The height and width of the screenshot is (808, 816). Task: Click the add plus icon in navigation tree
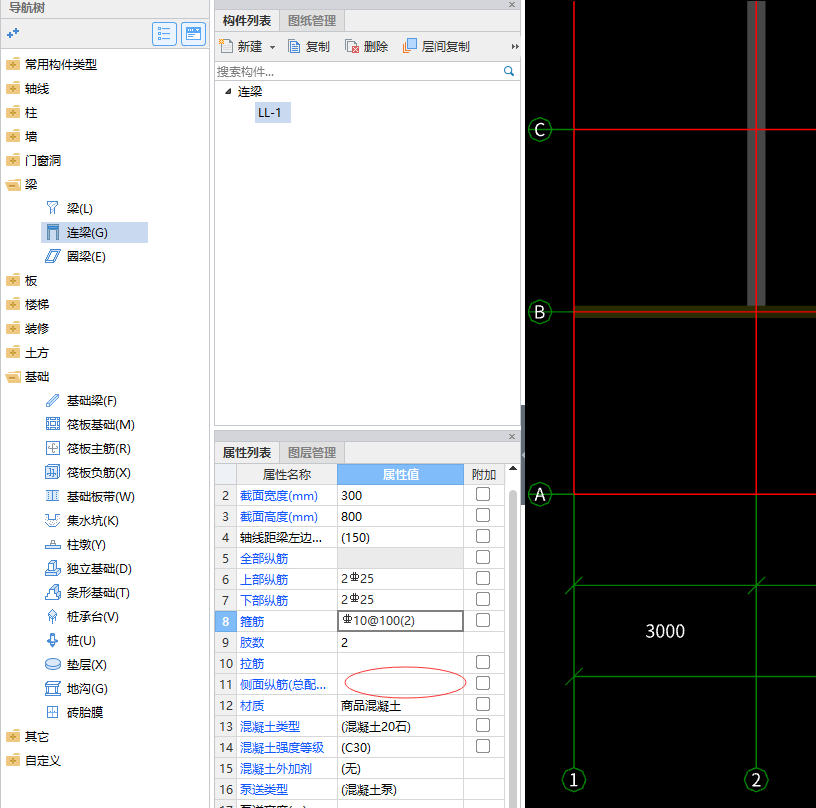click(x=13, y=33)
